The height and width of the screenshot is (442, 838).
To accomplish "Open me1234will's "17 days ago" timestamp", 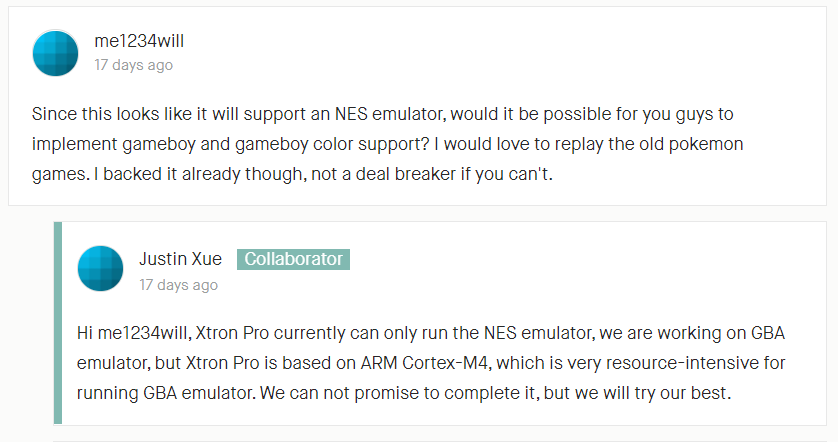I will tap(134, 65).
